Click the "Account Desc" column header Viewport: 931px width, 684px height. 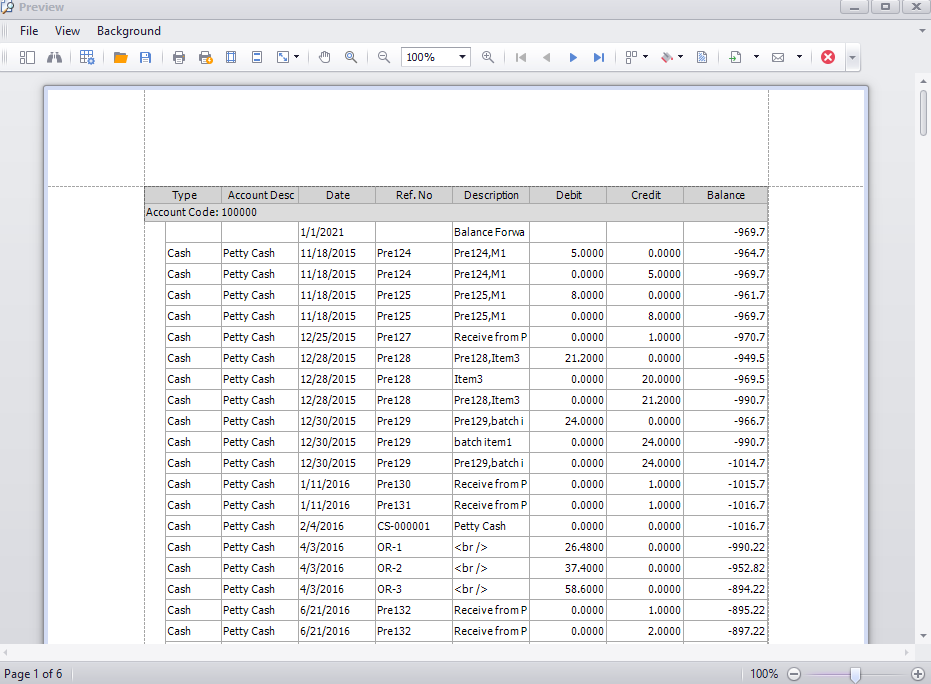260,195
